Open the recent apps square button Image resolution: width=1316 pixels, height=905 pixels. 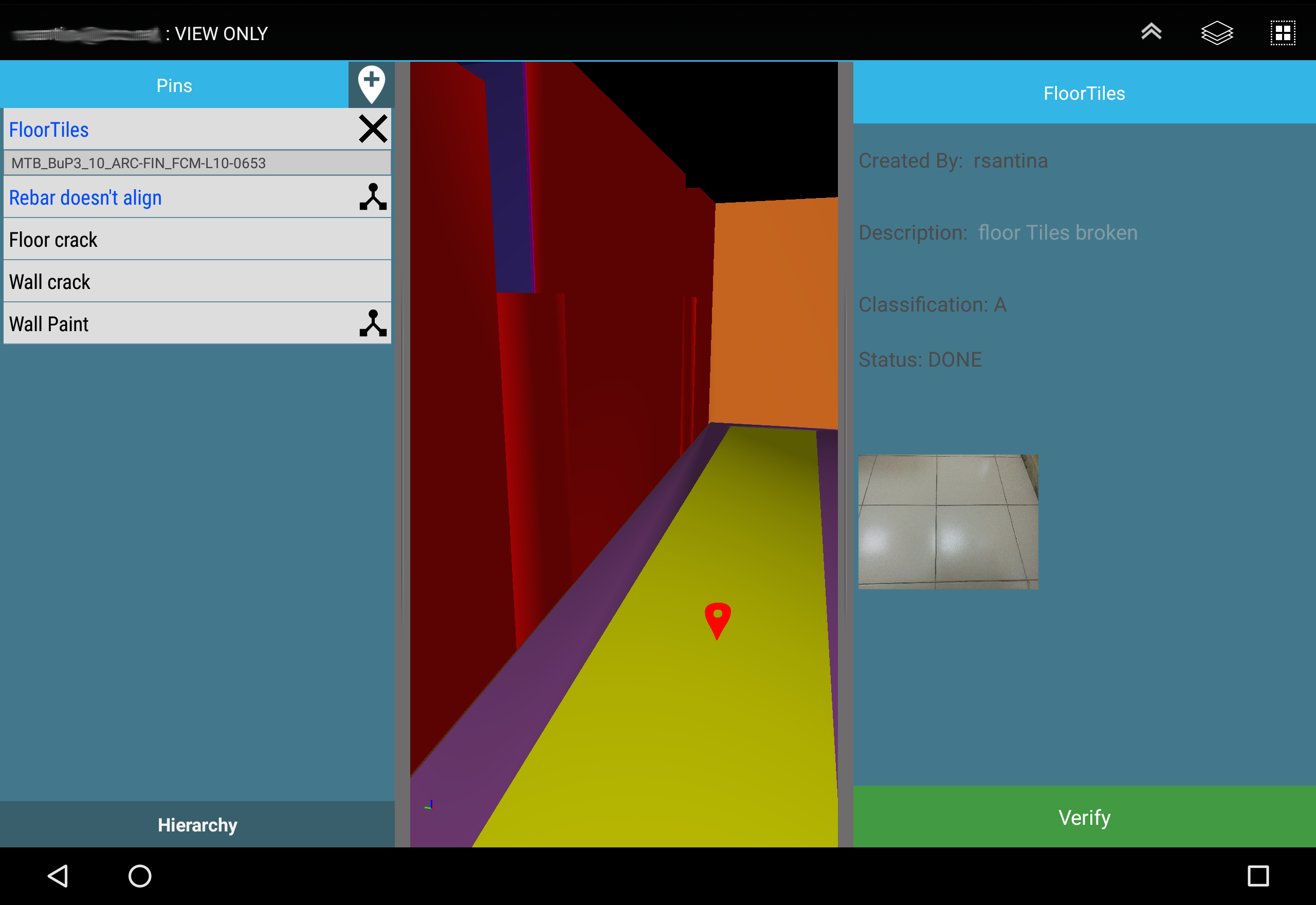[x=1257, y=876]
